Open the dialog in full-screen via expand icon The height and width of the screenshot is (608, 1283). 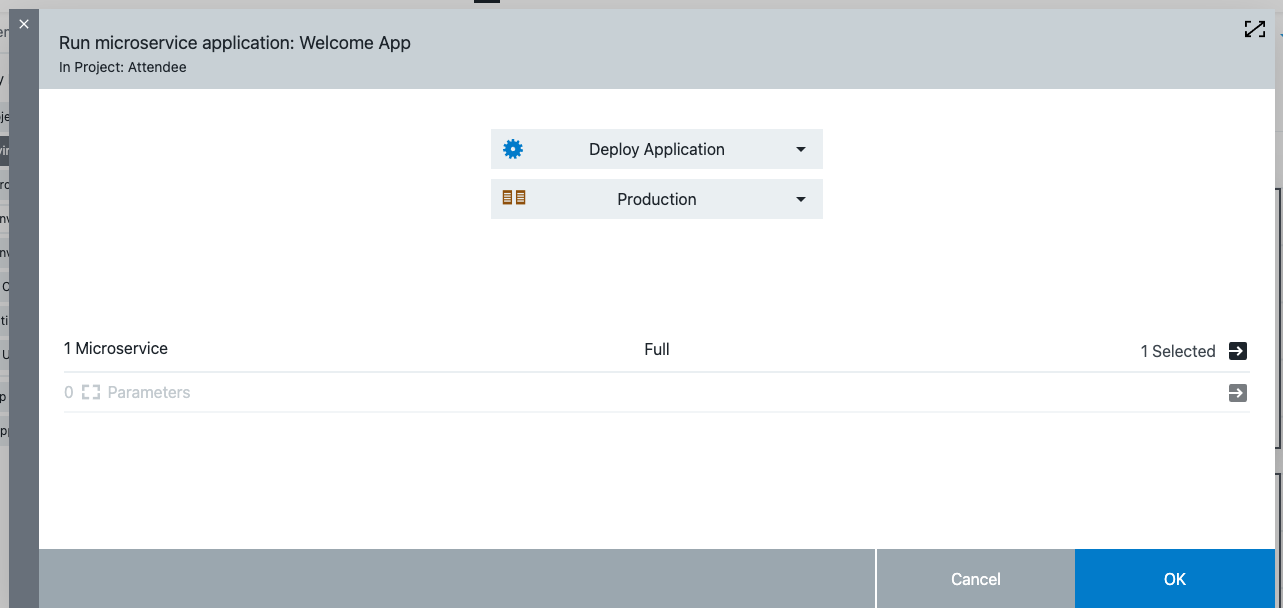pyautogui.click(x=1254, y=29)
